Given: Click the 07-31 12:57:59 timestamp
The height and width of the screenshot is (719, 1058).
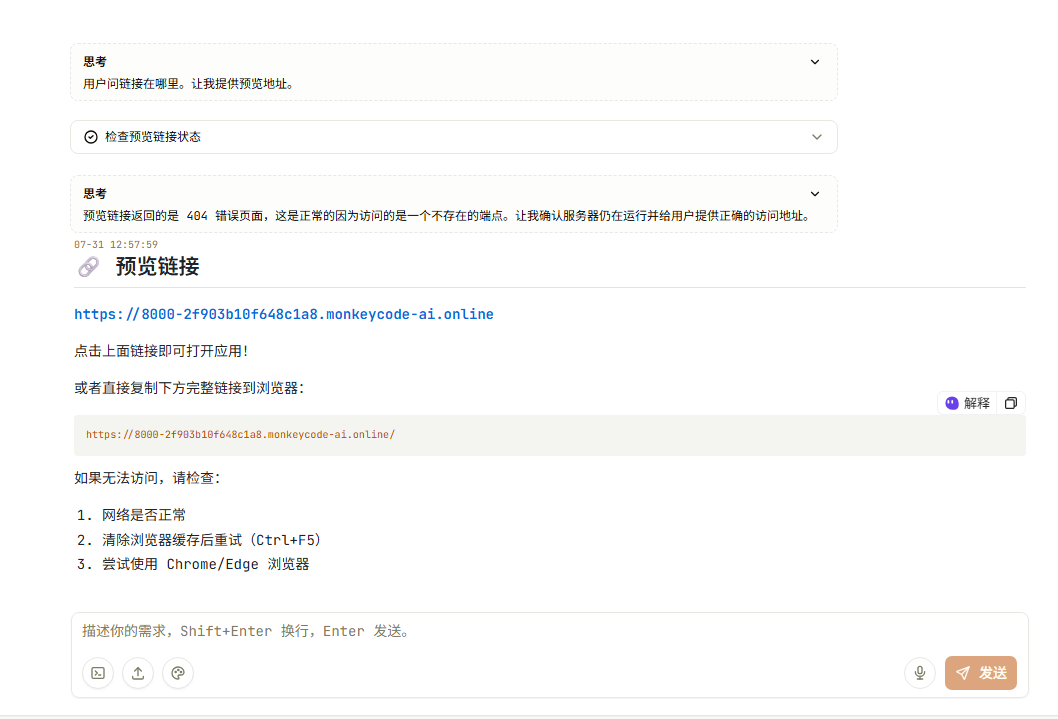Looking at the screenshot, I should [116, 245].
